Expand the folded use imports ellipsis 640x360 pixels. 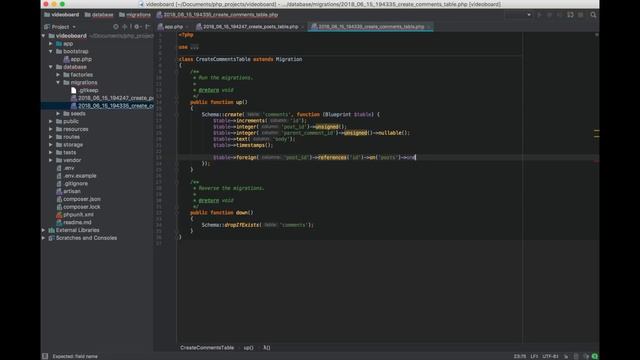194,47
